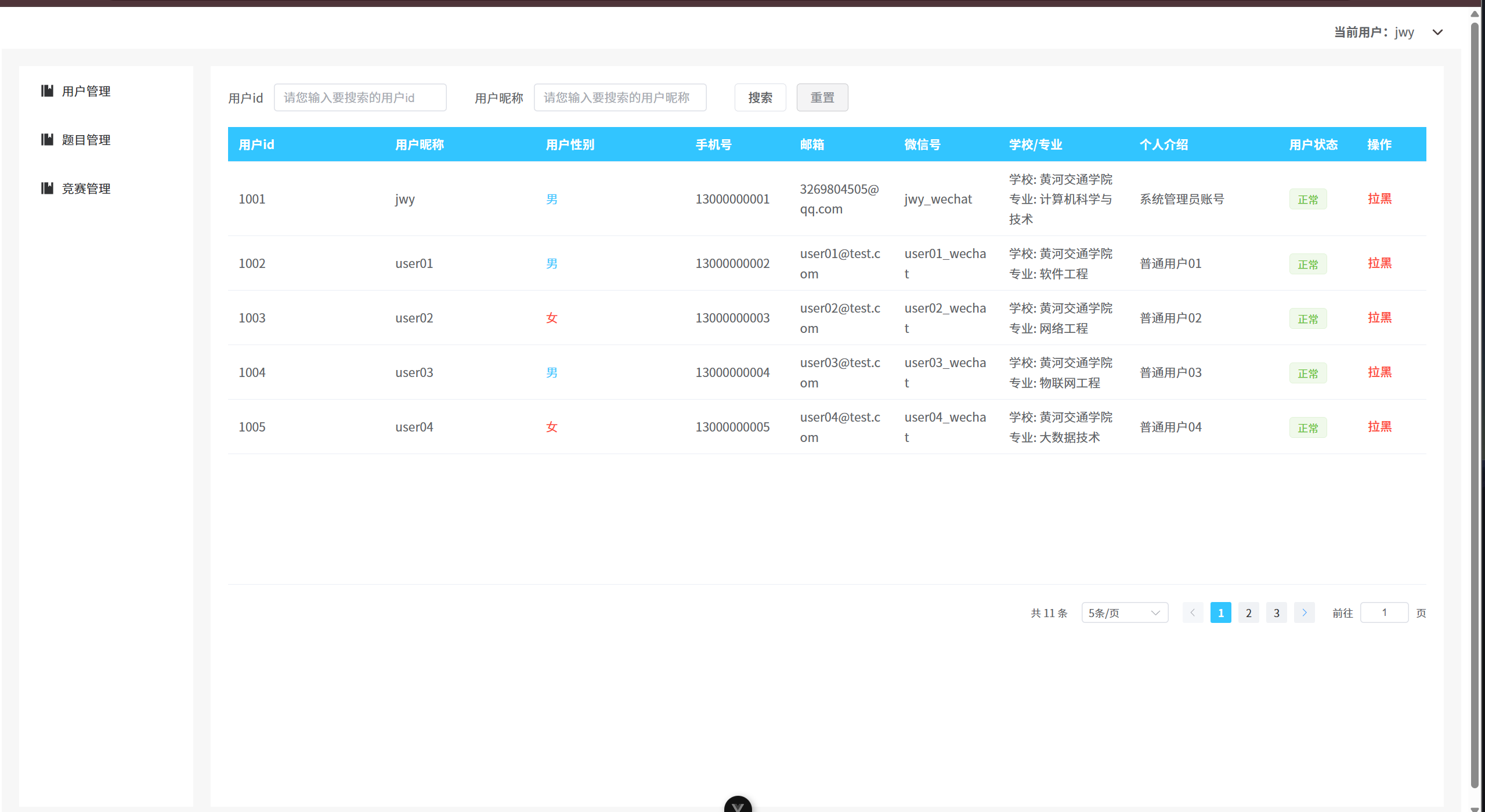Blacklist user02 via 拉黑 link
This screenshot has width=1485, height=812.
point(1379,317)
